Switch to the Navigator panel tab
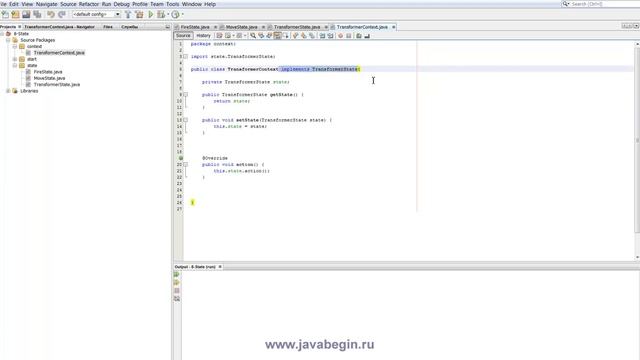 [59, 27]
